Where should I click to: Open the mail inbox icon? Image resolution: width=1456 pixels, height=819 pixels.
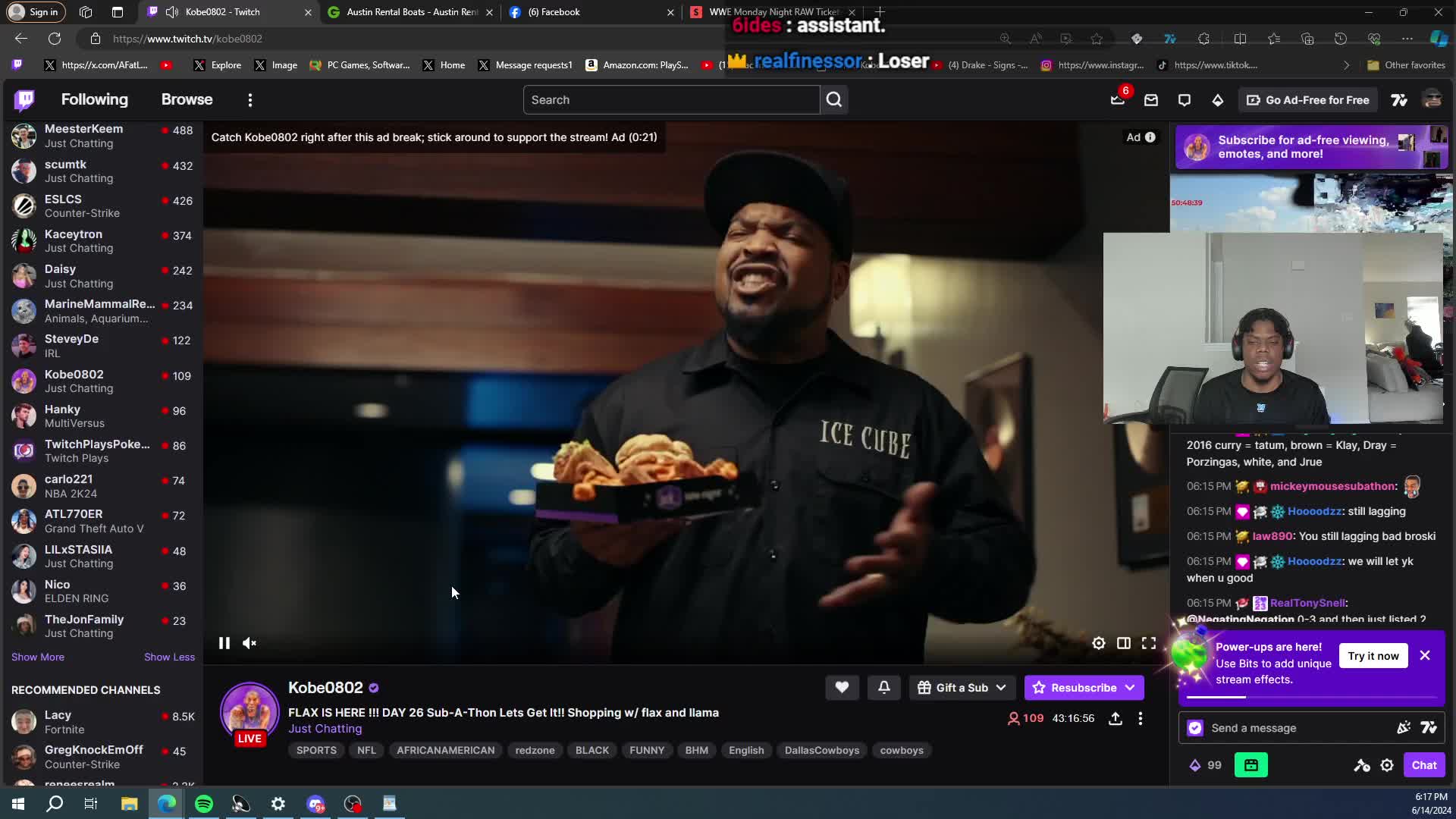1151,99
